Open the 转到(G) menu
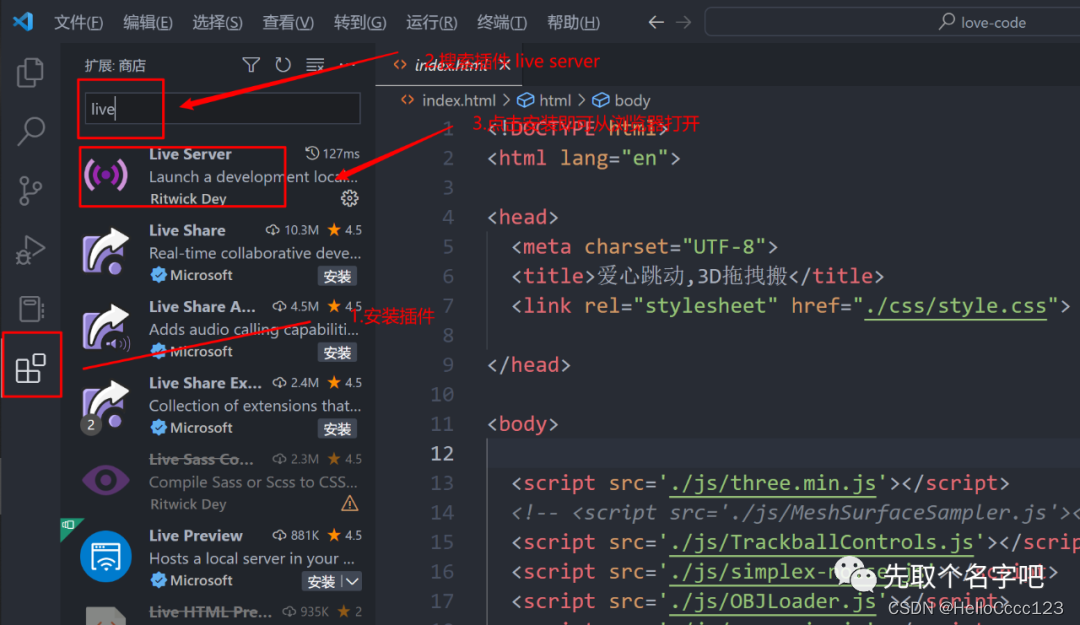The image size is (1080, 625). (360, 22)
